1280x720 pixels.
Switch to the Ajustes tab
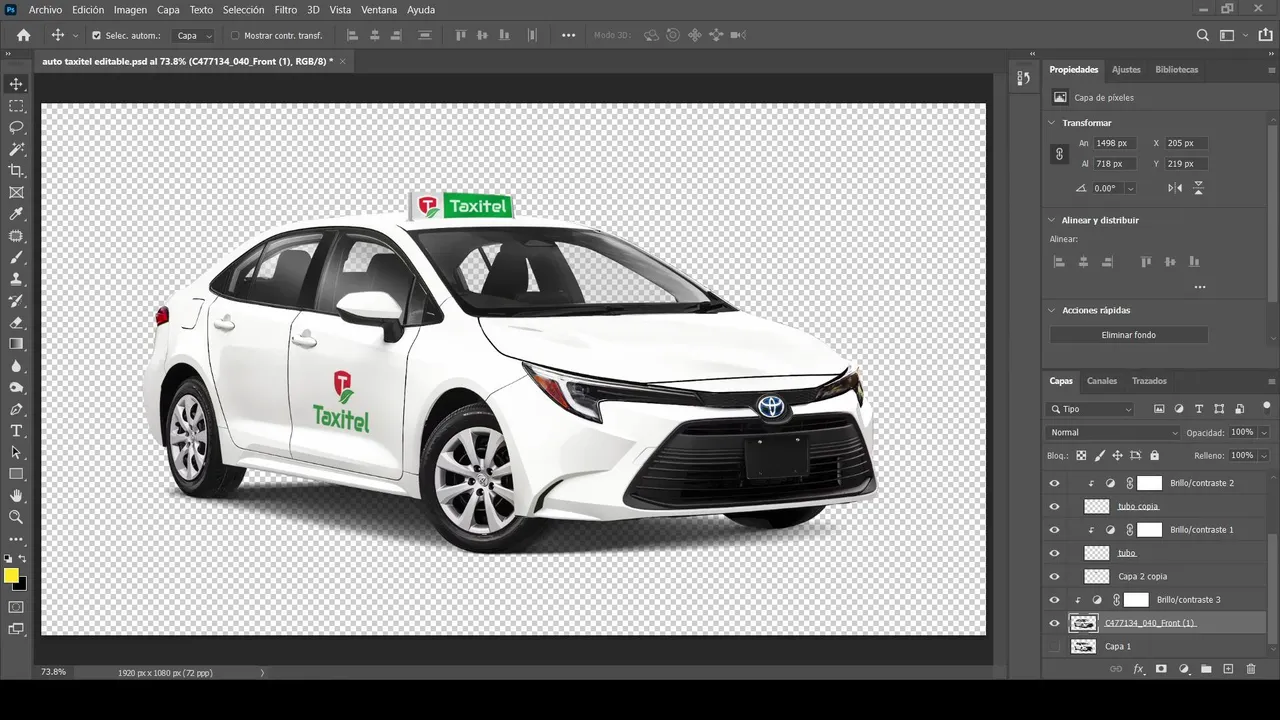coord(1126,70)
